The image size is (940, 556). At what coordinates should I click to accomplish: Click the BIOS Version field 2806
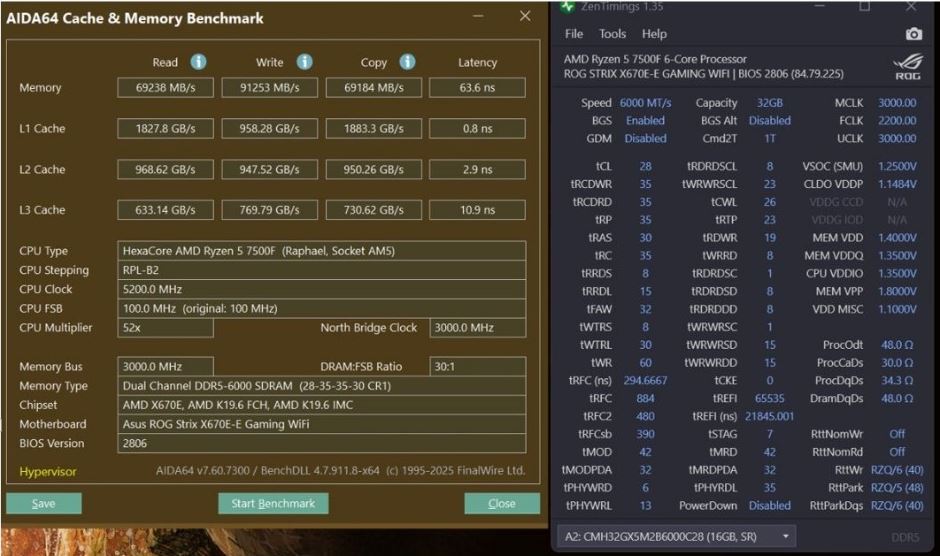point(322,443)
